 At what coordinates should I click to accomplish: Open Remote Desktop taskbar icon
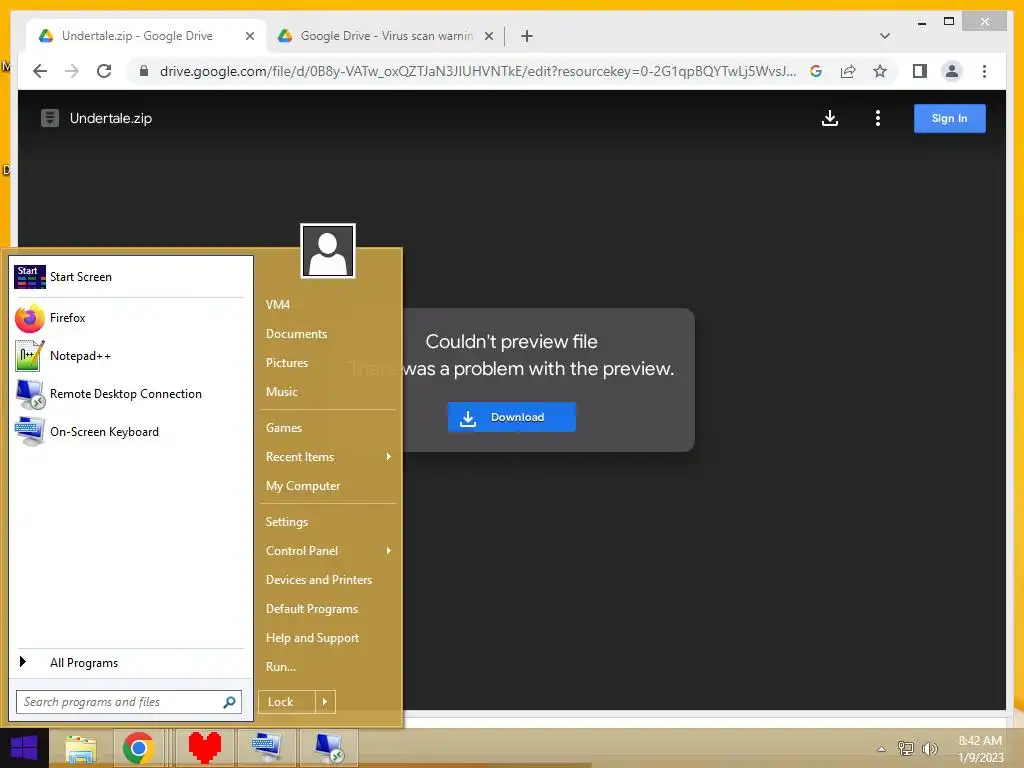328,748
